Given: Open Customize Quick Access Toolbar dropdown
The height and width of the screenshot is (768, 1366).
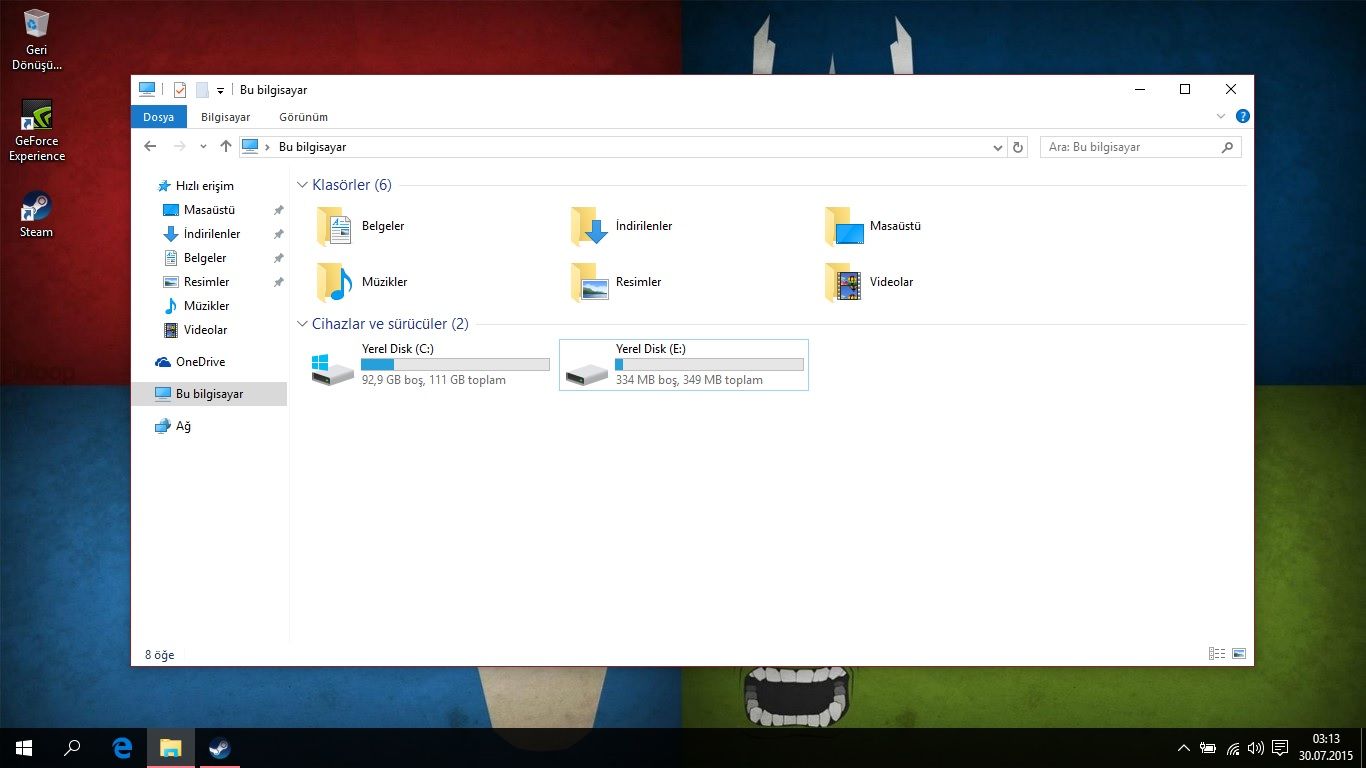Looking at the screenshot, I should click(220, 90).
